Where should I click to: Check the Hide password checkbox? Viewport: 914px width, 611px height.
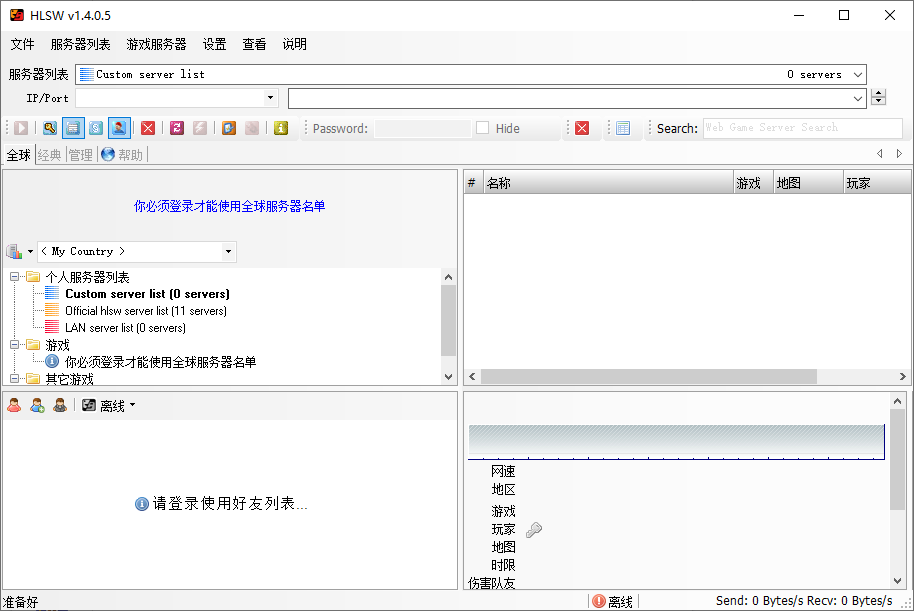pos(483,128)
